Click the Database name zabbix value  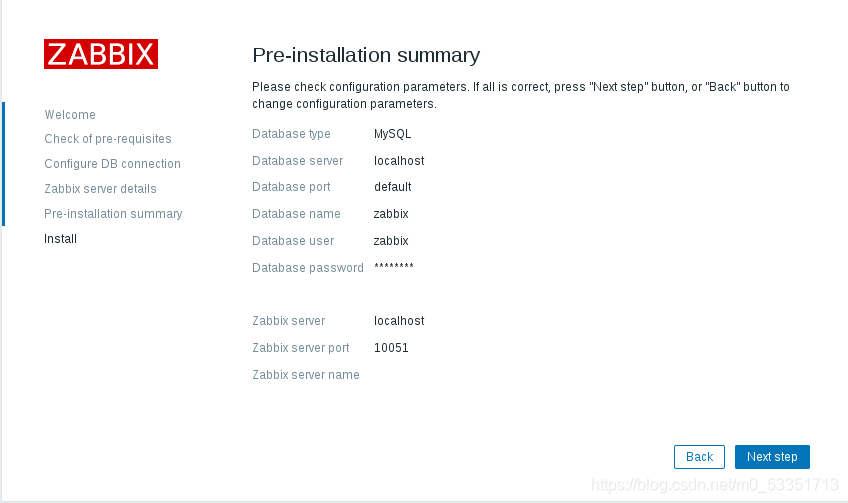(391, 214)
